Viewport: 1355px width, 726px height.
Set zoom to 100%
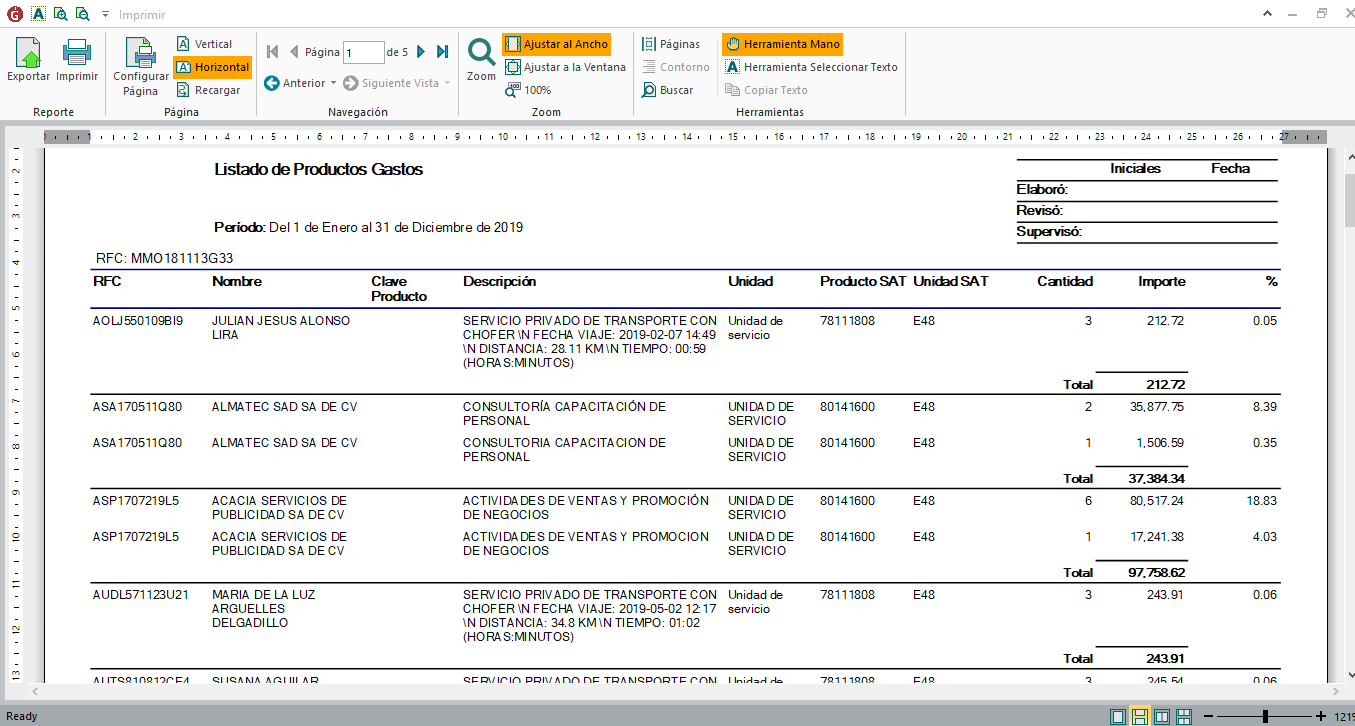[x=528, y=90]
